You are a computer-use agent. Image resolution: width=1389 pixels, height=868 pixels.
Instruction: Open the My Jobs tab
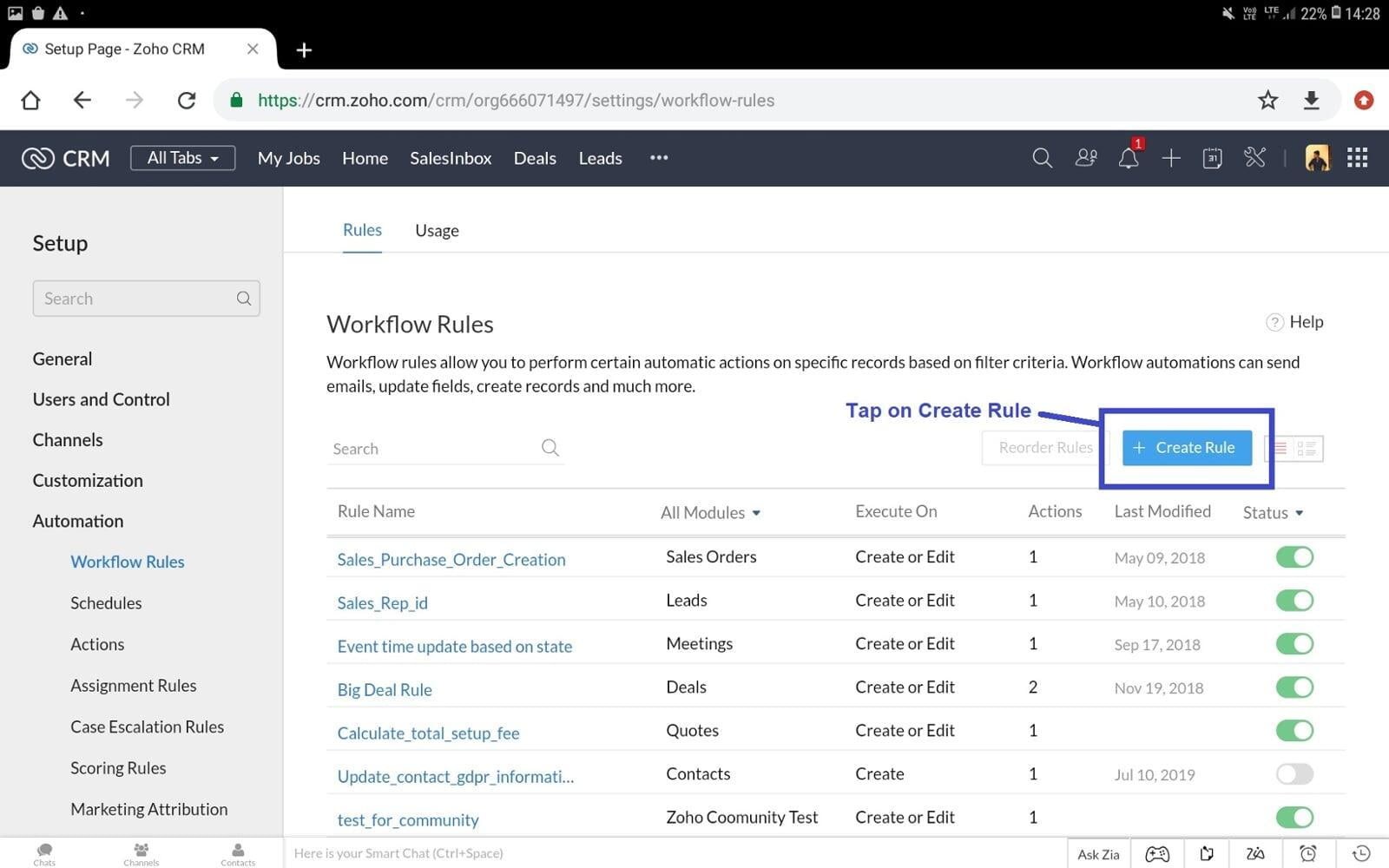288,158
